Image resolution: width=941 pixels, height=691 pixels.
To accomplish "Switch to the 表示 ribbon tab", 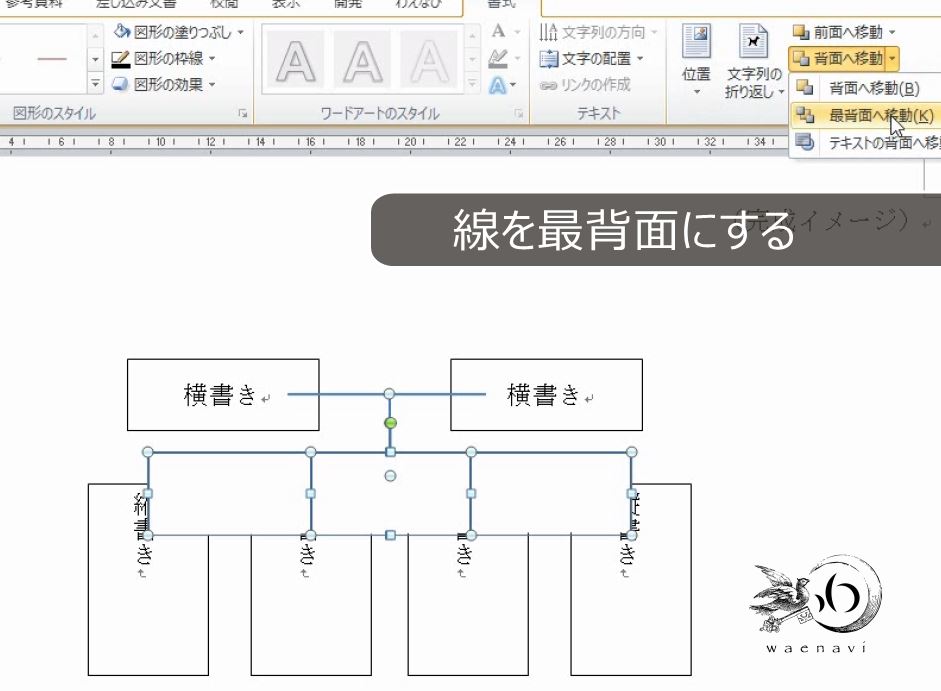I will click(x=286, y=4).
